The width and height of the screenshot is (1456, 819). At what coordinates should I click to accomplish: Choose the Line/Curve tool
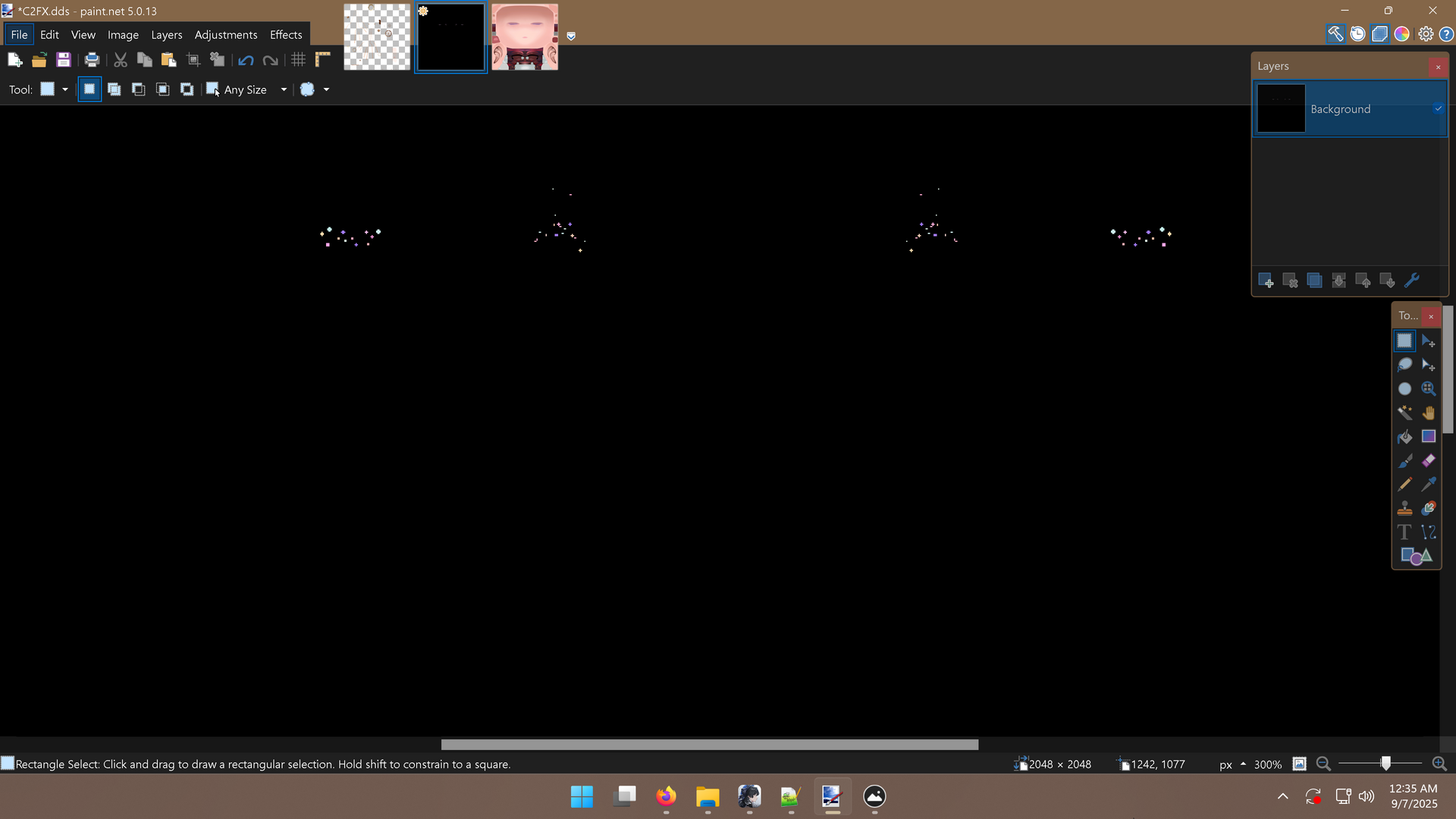click(1429, 532)
